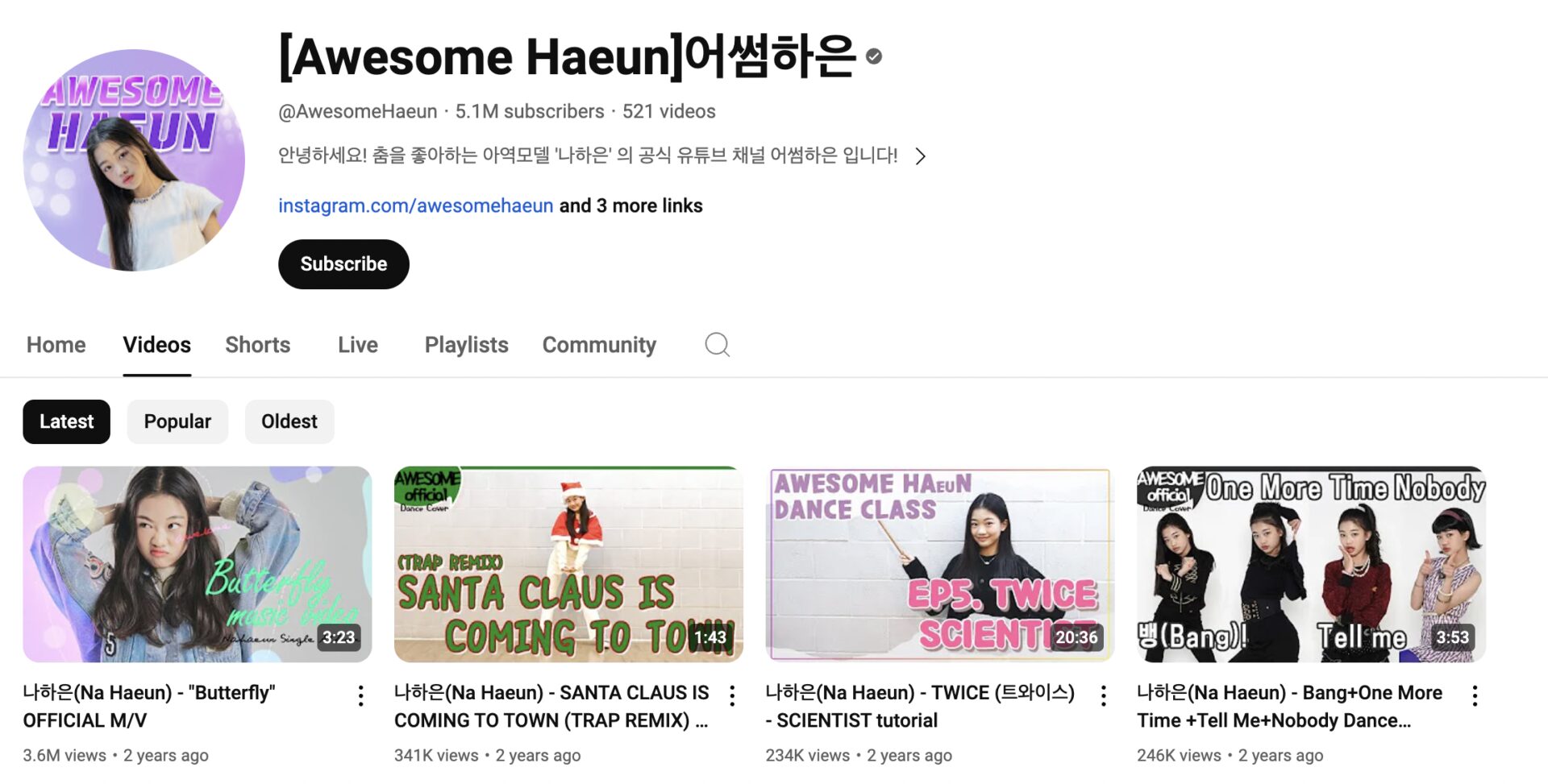Switch to the Shorts tab
This screenshot has width=1548, height=784.
(258, 345)
